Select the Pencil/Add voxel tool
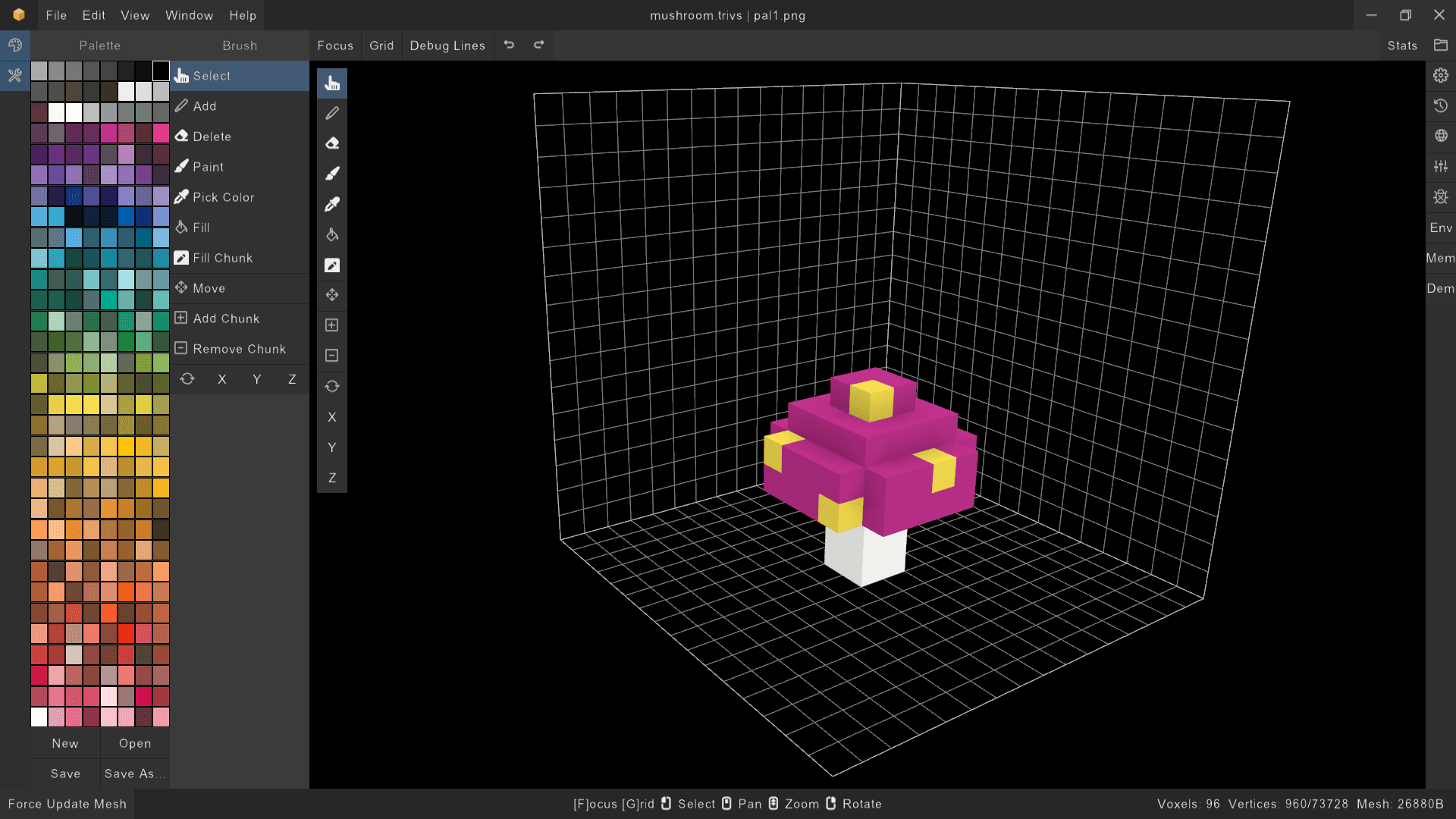Viewport: 1456px width, 819px height. (x=332, y=113)
